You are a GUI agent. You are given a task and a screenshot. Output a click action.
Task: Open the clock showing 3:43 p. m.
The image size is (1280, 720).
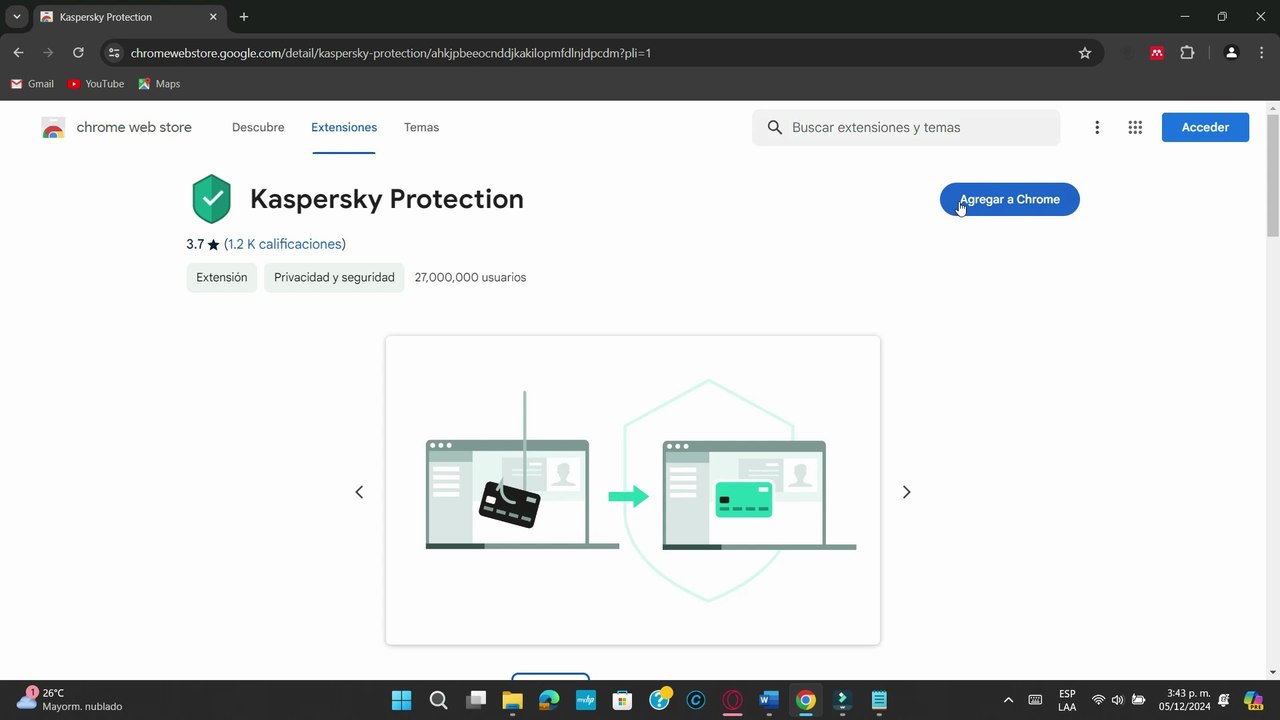(1185, 700)
